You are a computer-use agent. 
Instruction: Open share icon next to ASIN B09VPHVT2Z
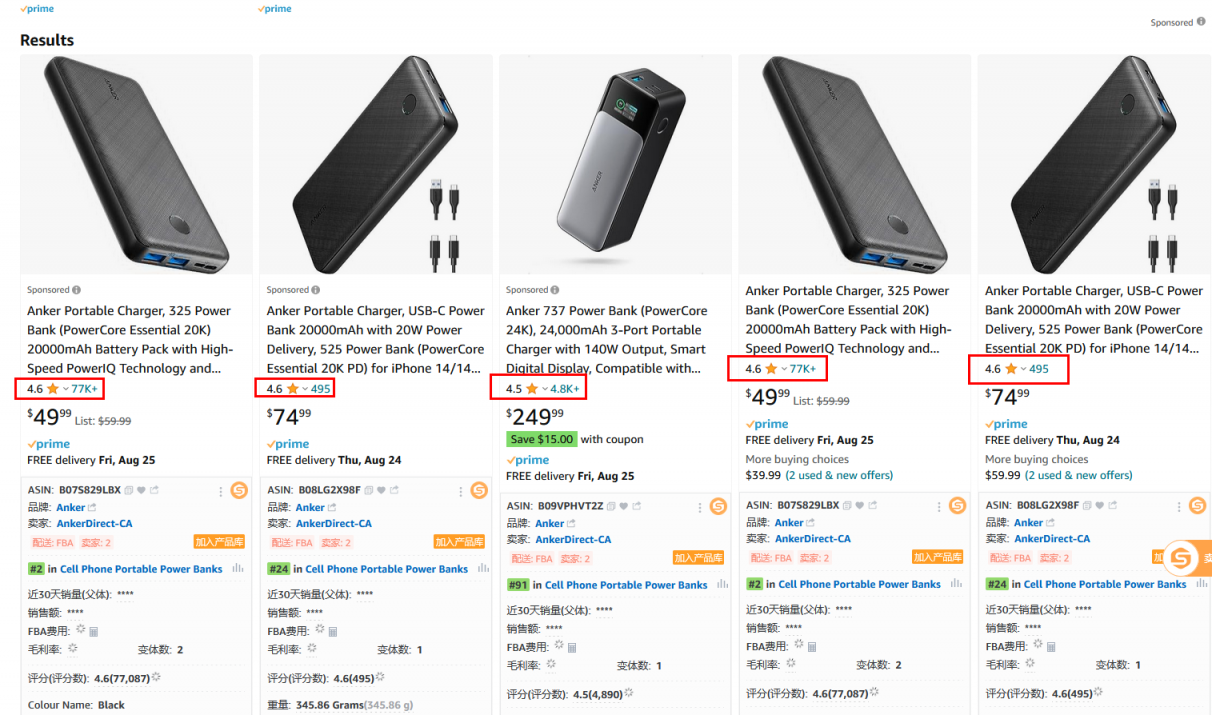click(635, 506)
